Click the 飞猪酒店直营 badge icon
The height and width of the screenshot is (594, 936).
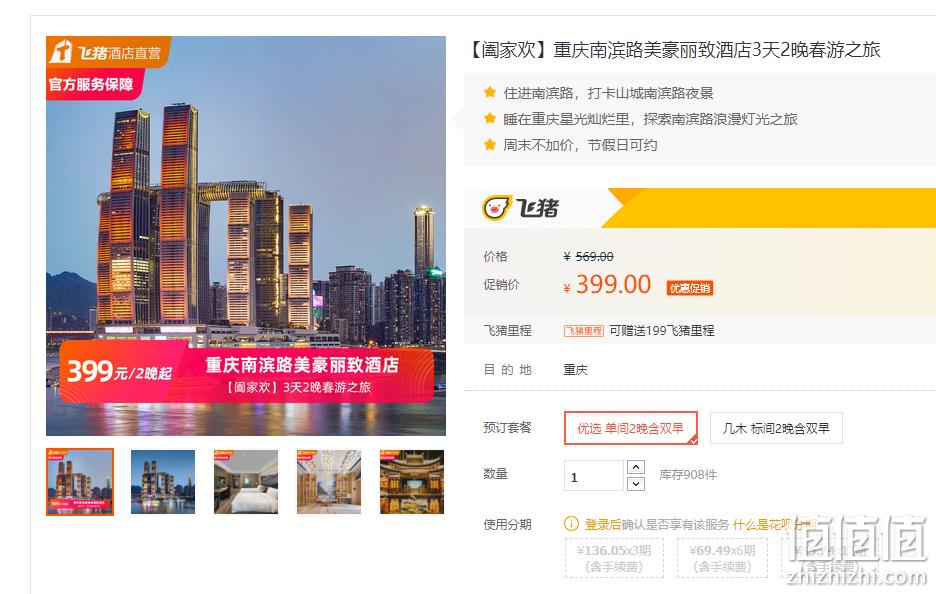tap(60, 51)
